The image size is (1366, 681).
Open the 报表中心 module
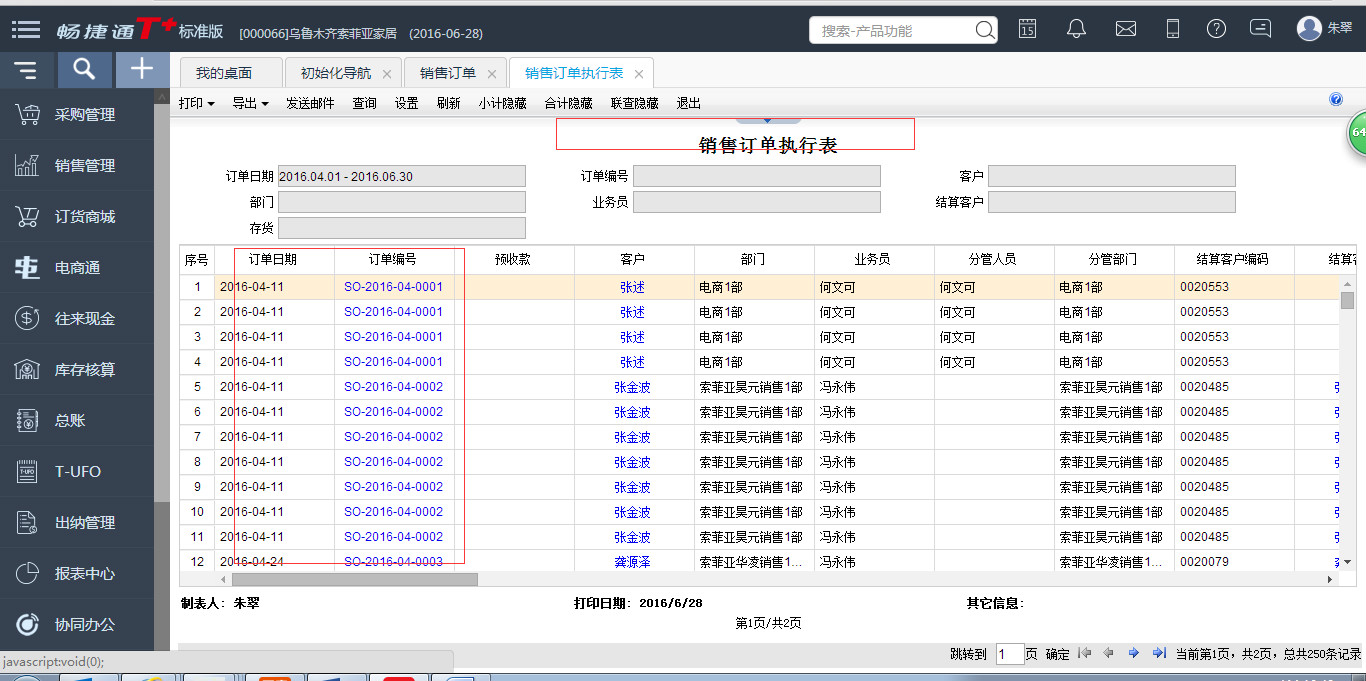coord(77,574)
